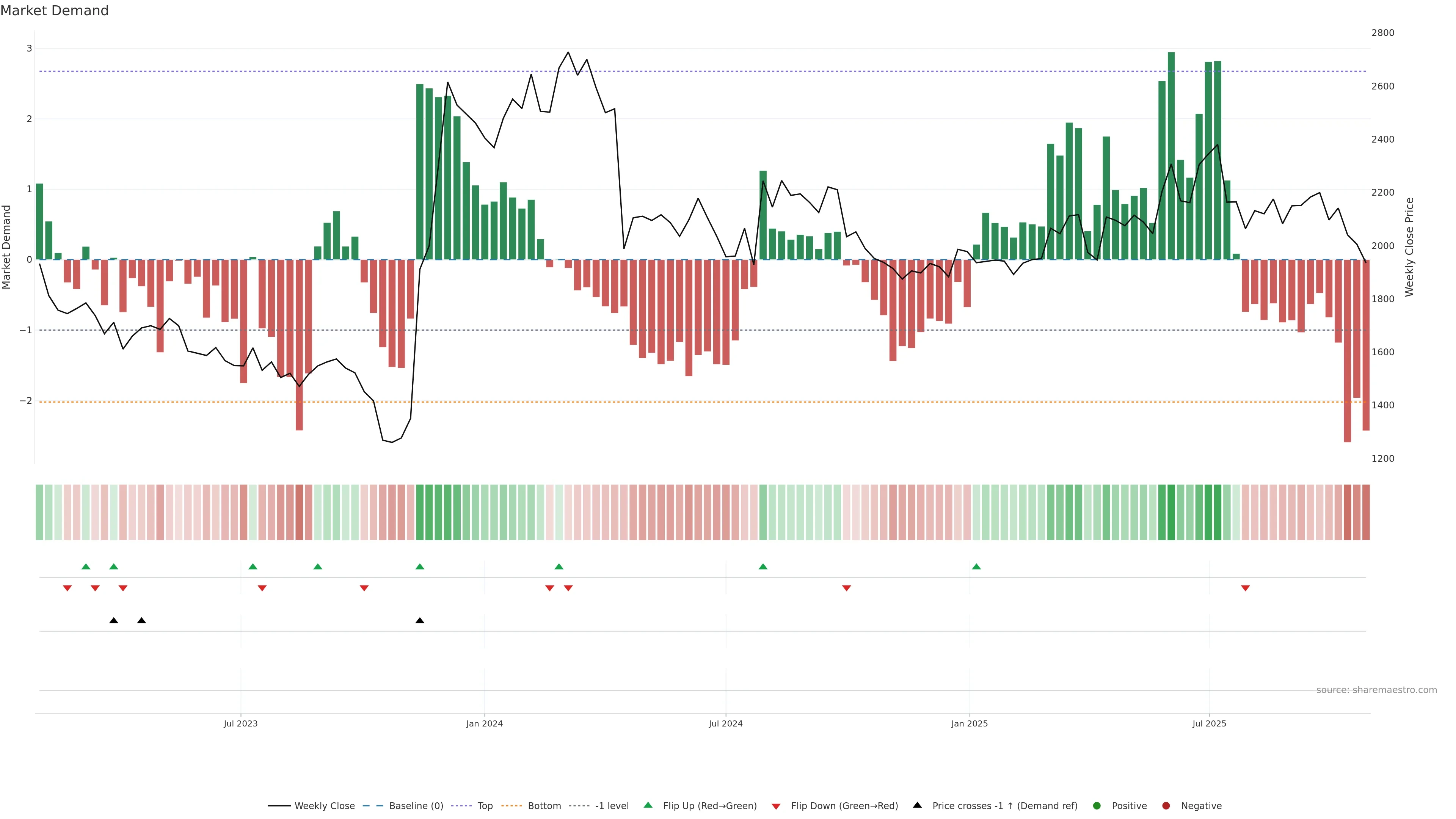This screenshot has width=1456, height=819.
Task: Click the rightmost green Flip Up marker
Action: point(976,566)
